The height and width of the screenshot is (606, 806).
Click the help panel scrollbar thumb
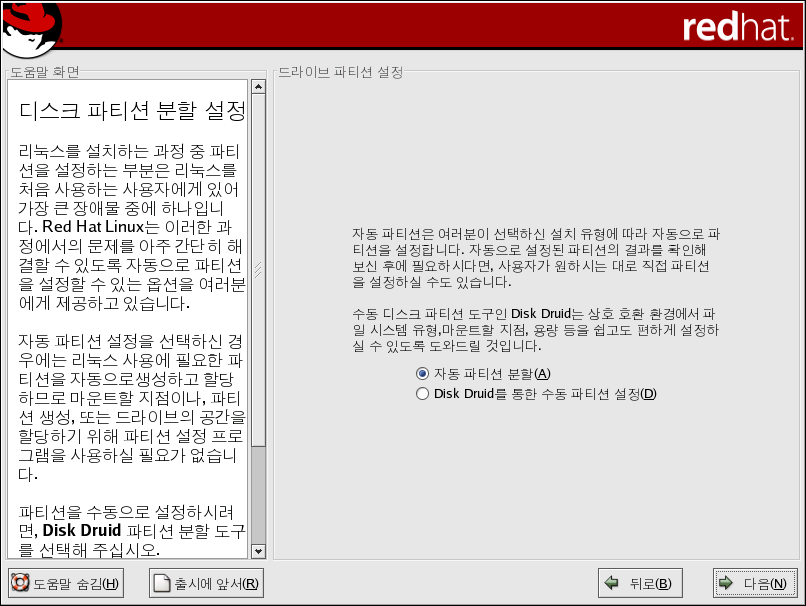tap(258, 270)
